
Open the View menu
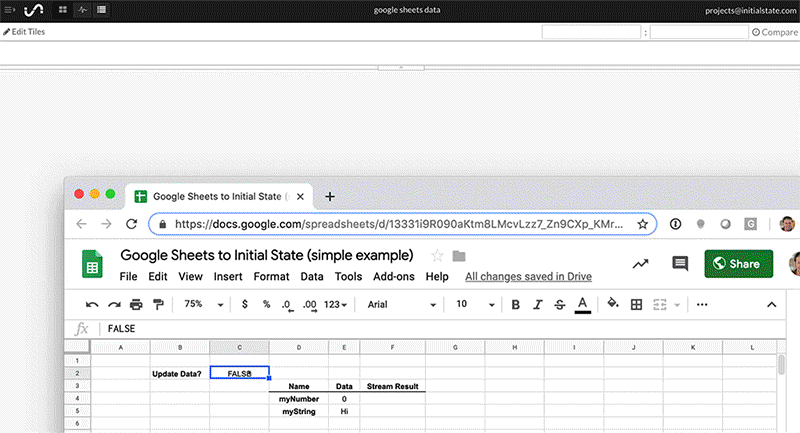(190, 276)
